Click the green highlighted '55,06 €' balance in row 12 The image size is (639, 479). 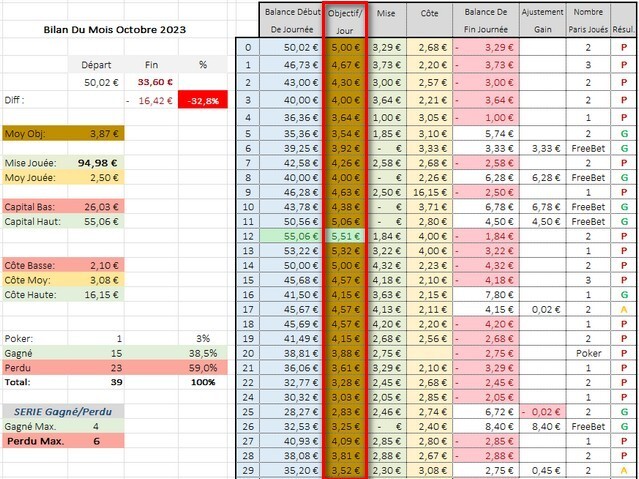[x=292, y=236]
